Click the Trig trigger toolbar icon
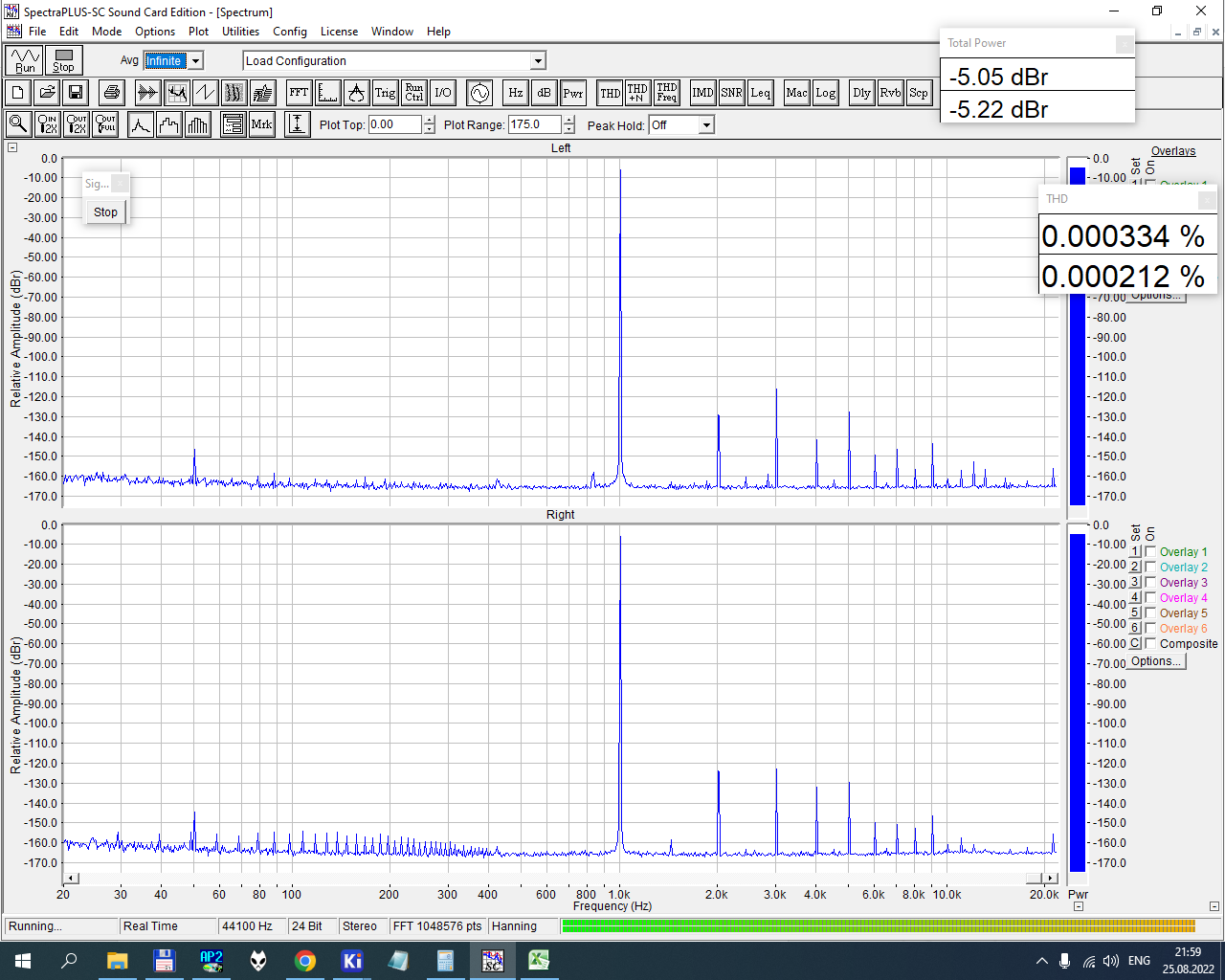Image resolution: width=1225 pixels, height=980 pixels. click(385, 93)
